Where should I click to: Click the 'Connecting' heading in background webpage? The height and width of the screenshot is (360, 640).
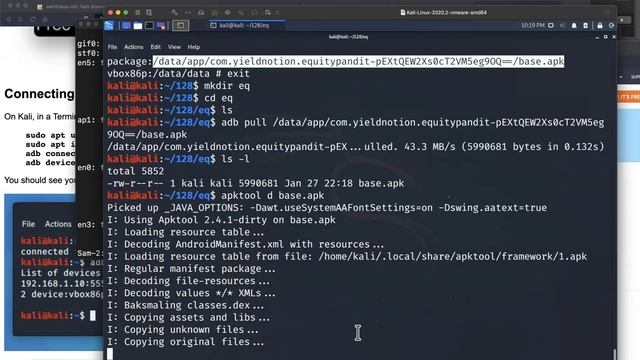[39, 94]
